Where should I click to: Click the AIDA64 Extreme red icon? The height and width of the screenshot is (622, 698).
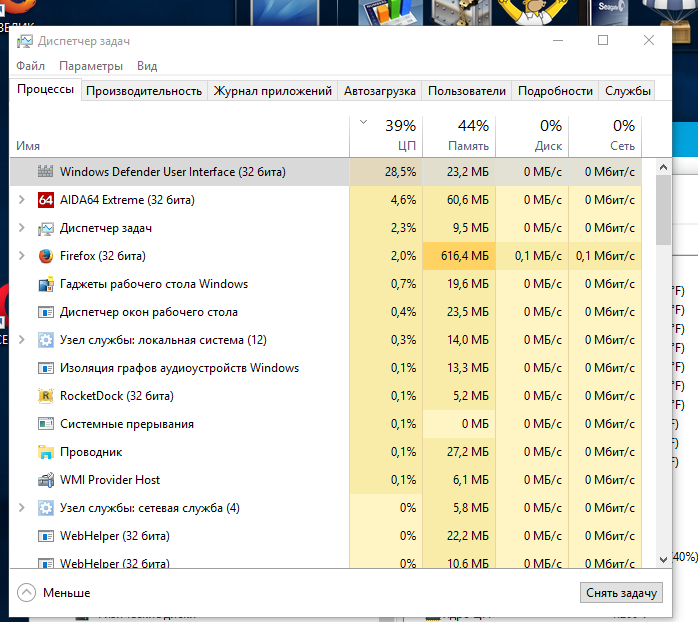(x=45, y=199)
